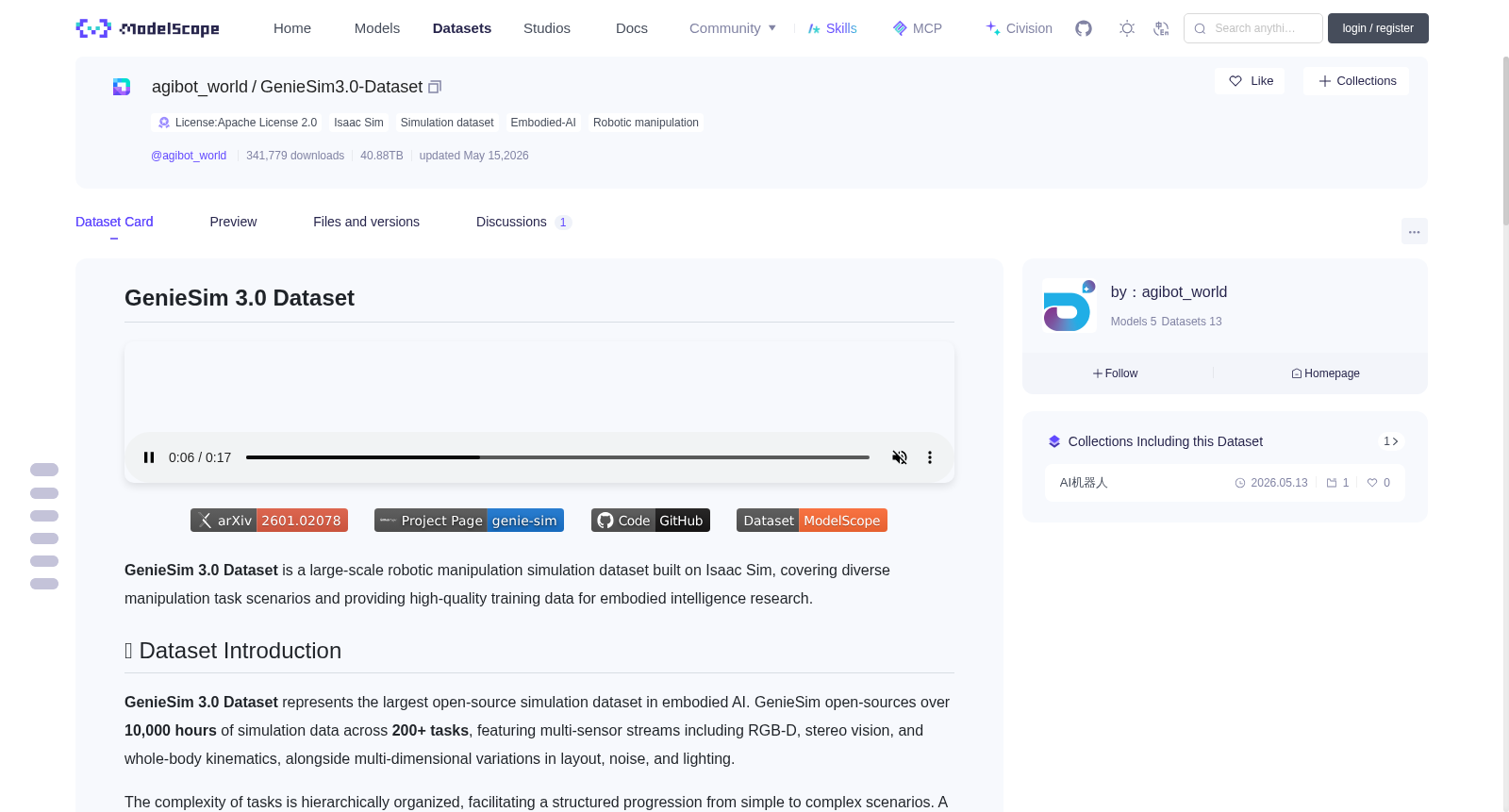
Task: Click the License: Apache License 2.0 tag
Action: 237,123
